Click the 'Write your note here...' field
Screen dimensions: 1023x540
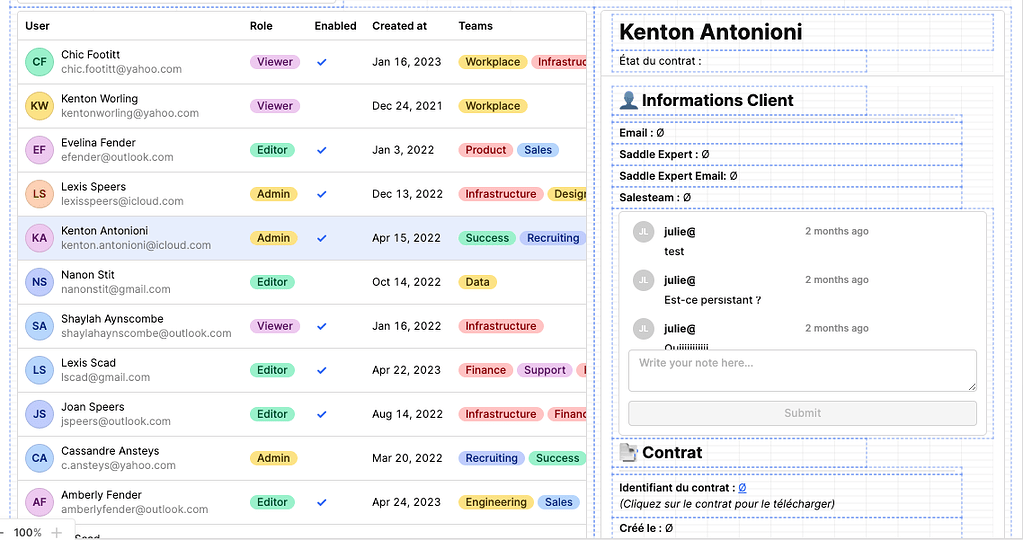[802, 370]
